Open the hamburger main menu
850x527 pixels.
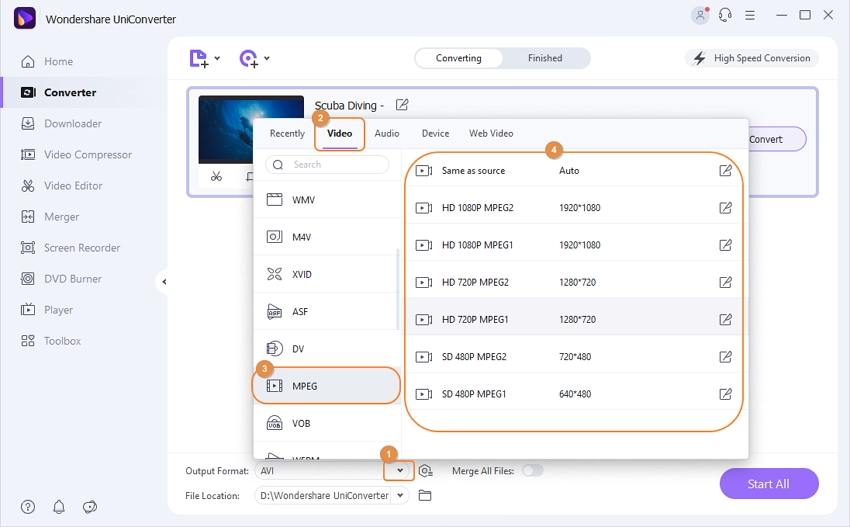click(750, 15)
